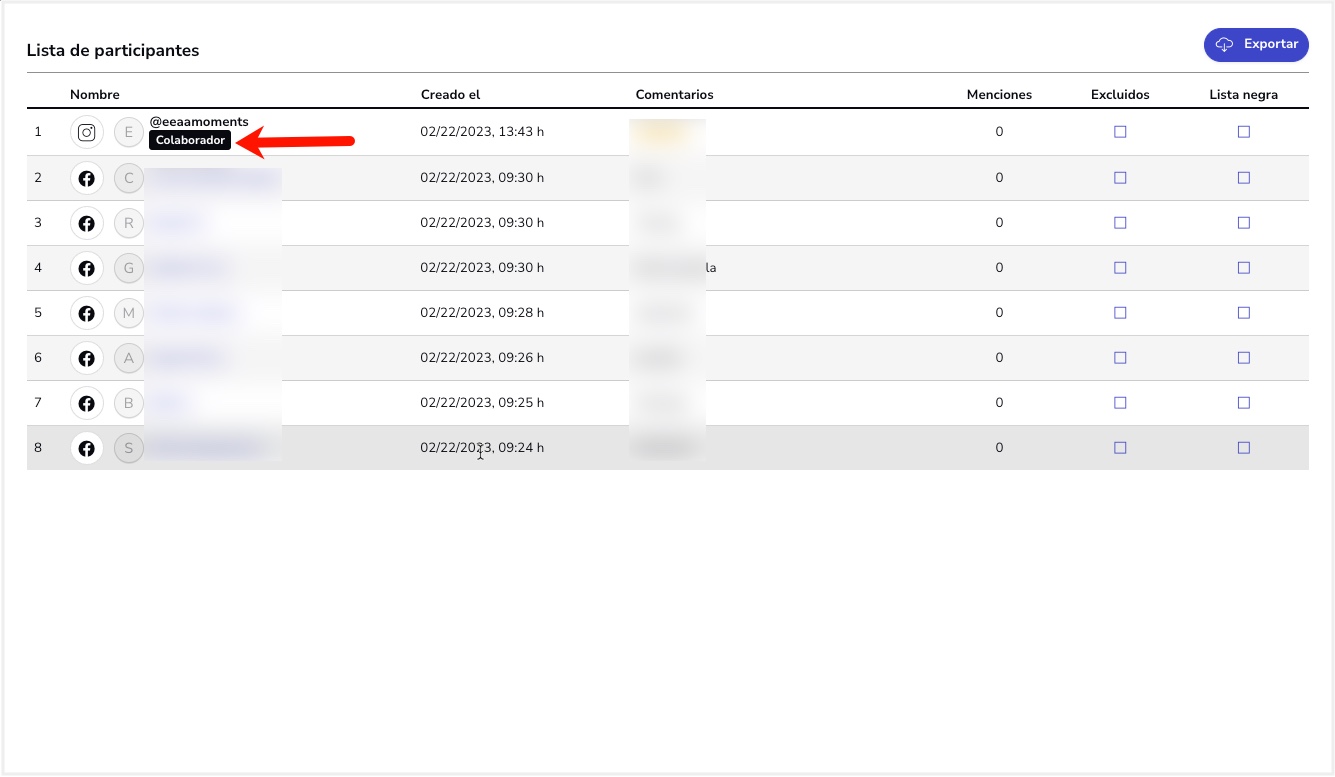
Task: Click the Colaborador badge
Action: 190,141
